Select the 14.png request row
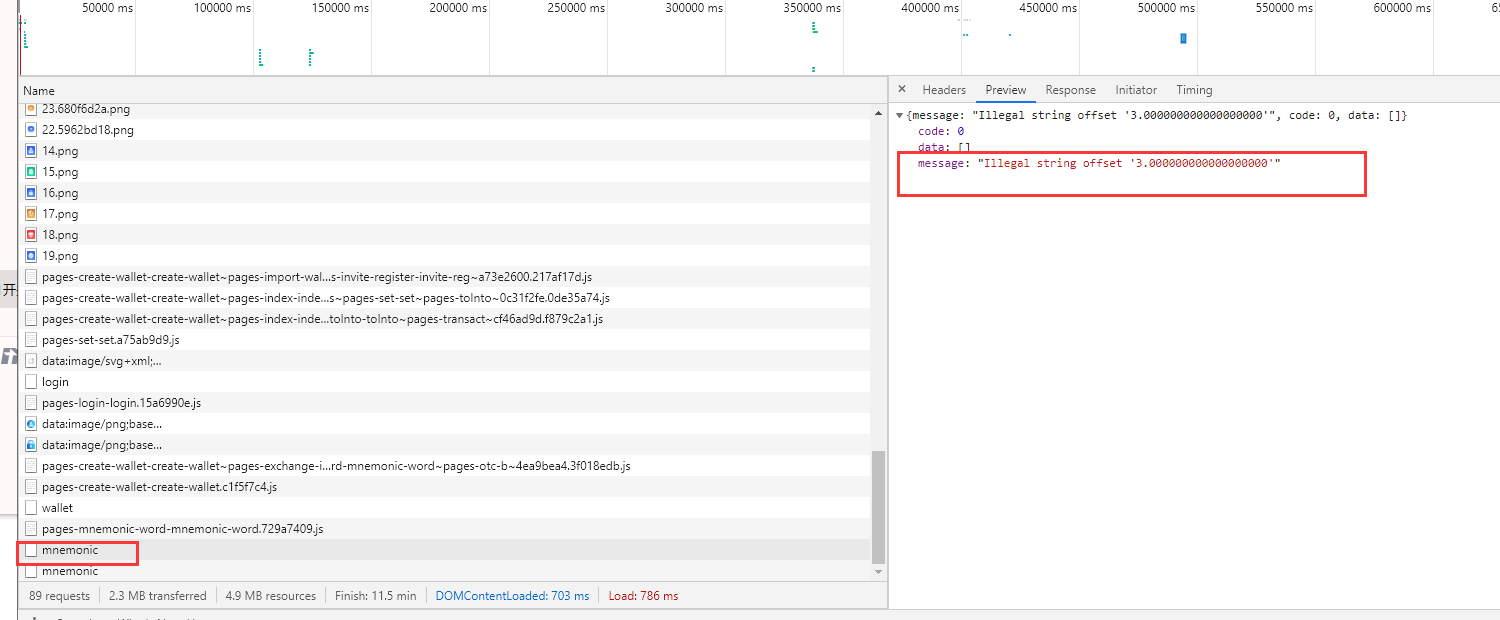 coord(444,151)
